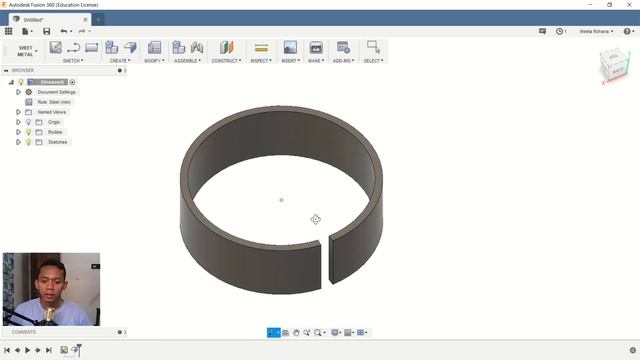The height and width of the screenshot is (360, 640).
Task: Click the Joint icon in Assemble
Action: click(x=197, y=47)
